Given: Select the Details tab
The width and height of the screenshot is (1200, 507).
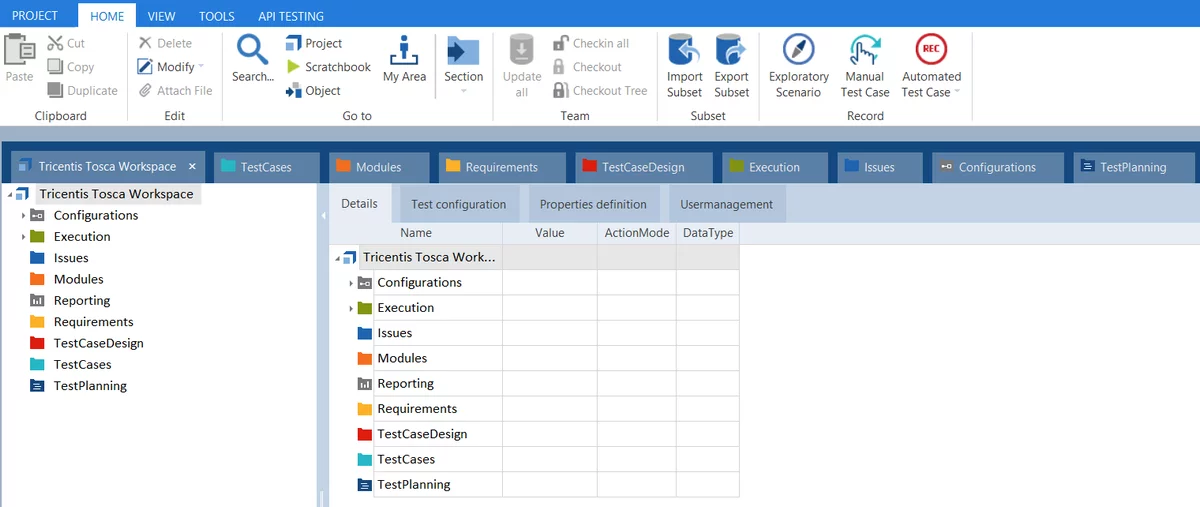Looking at the screenshot, I should (359, 203).
